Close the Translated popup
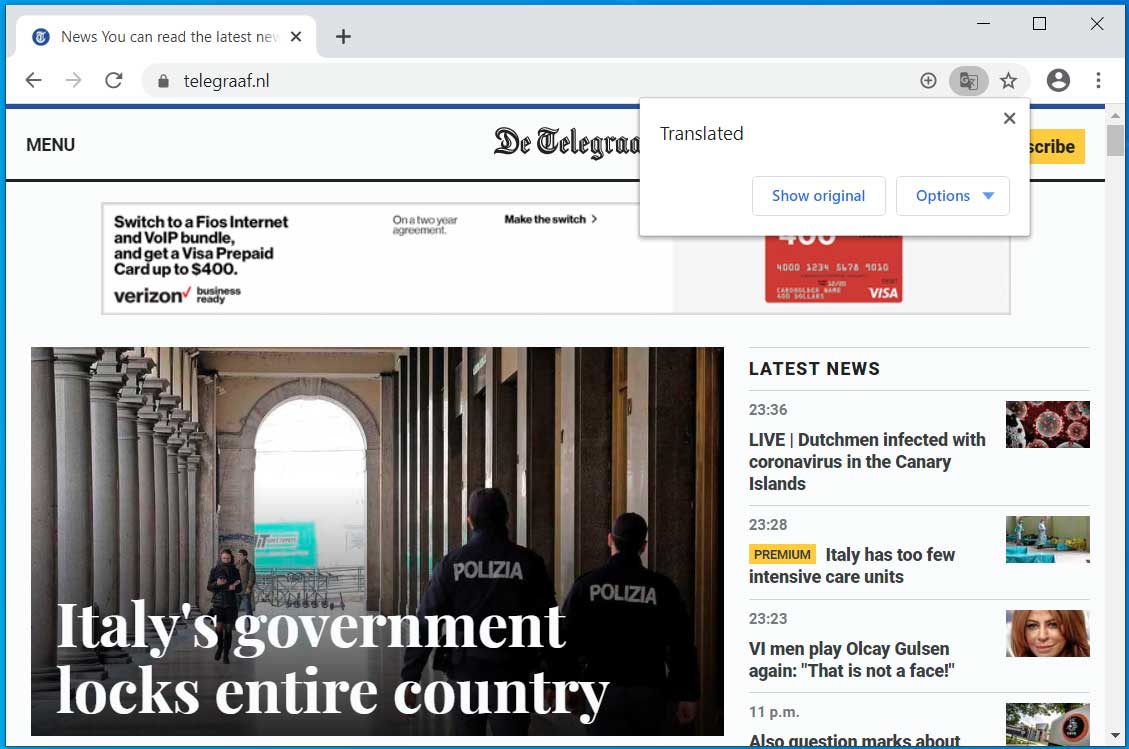1129x749 pixels. (1009, 118)
